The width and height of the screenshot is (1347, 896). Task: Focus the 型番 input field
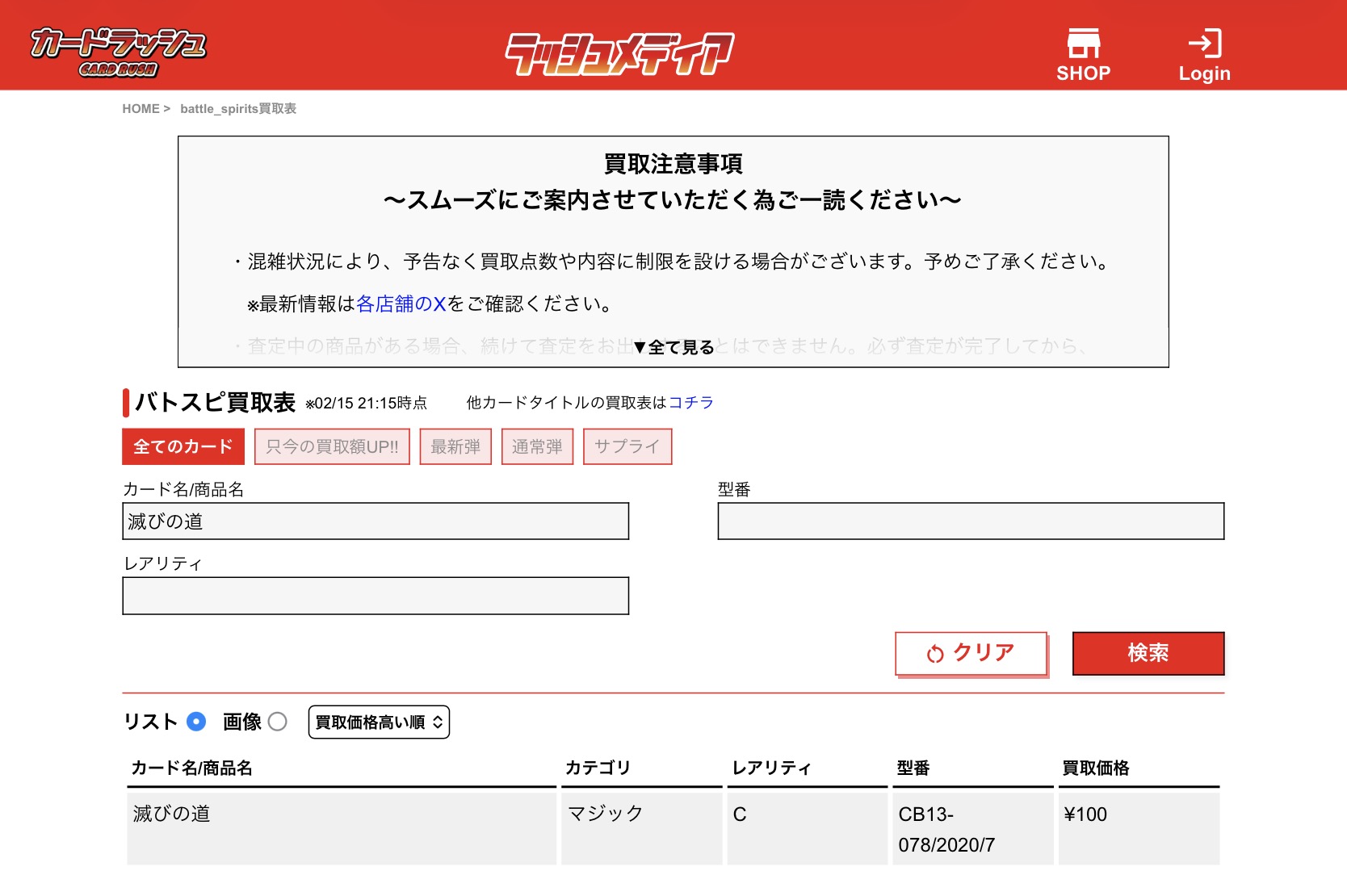click(x=971, y=521)
